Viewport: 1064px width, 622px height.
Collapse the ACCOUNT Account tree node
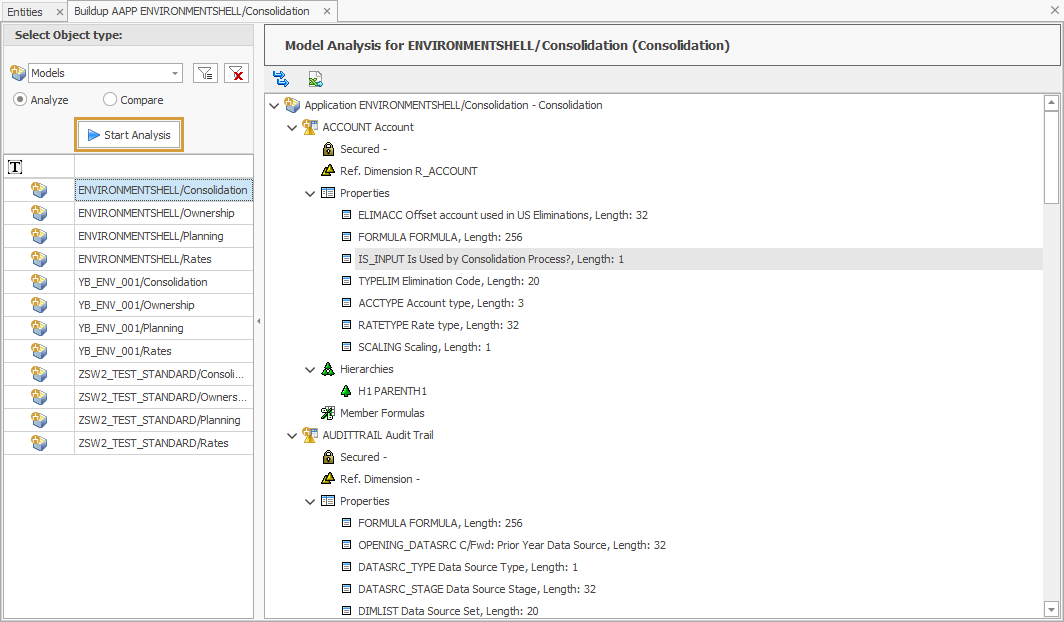click(292, 127)
